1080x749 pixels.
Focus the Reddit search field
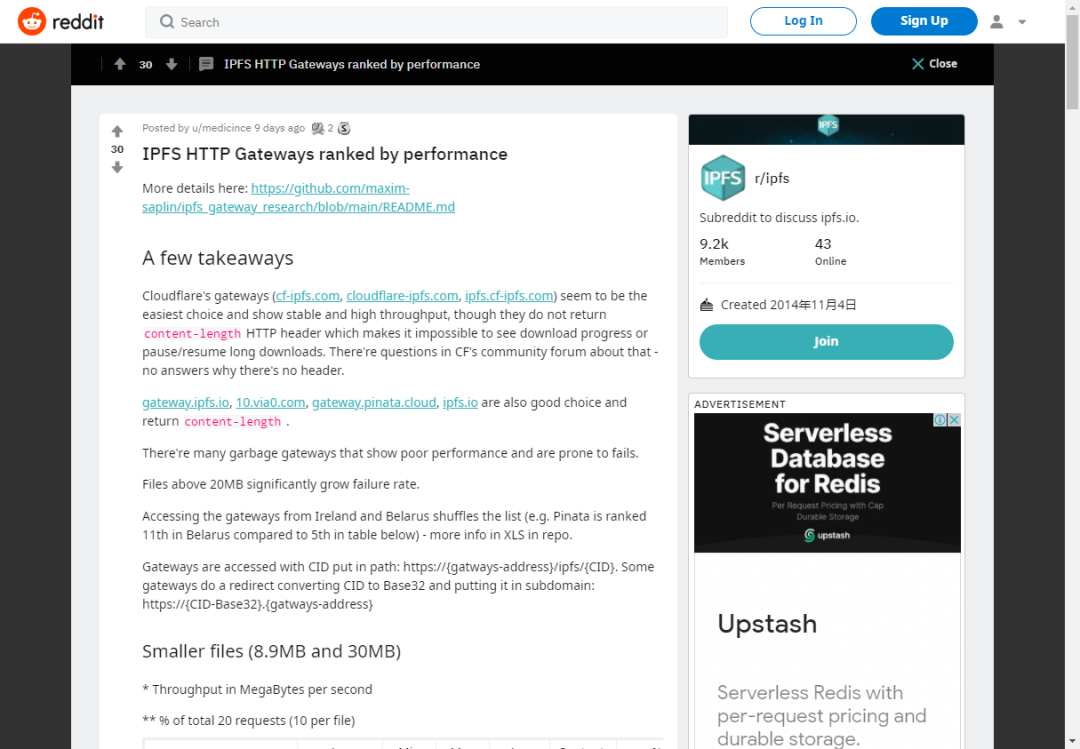coord(436,22)
